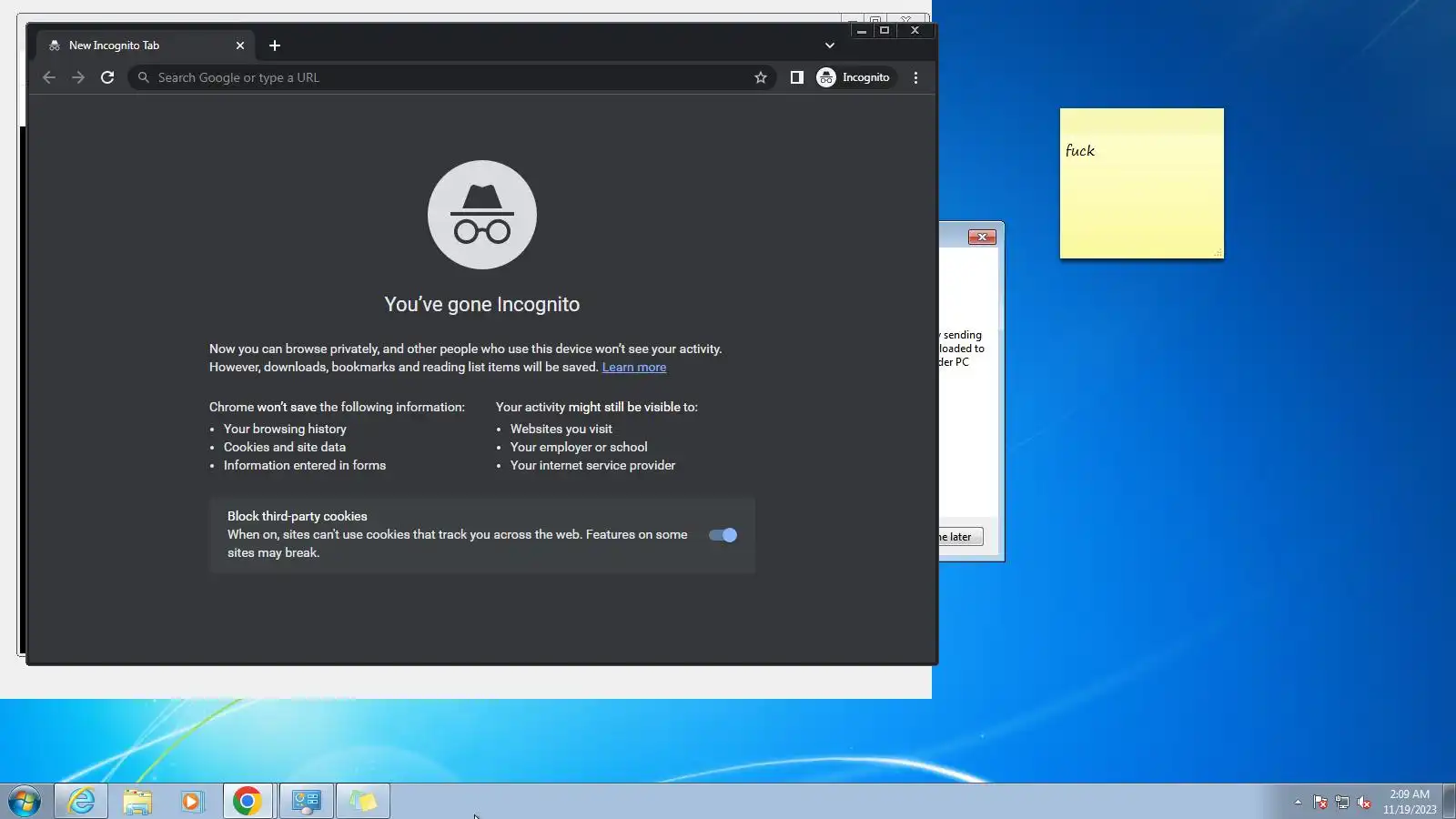
Task: Go back using the Chrome back arrow
Action: (x=49, y=77)
